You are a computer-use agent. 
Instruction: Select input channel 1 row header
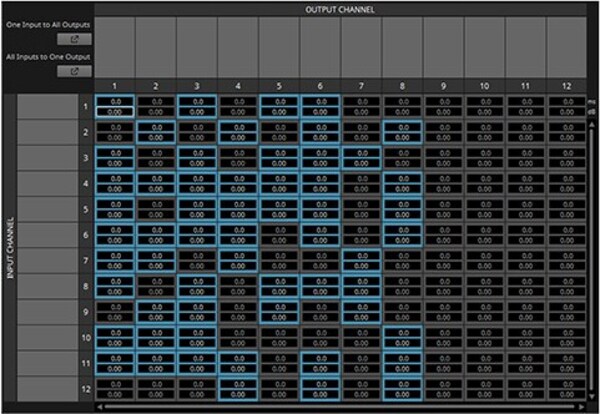coord(86,106)
